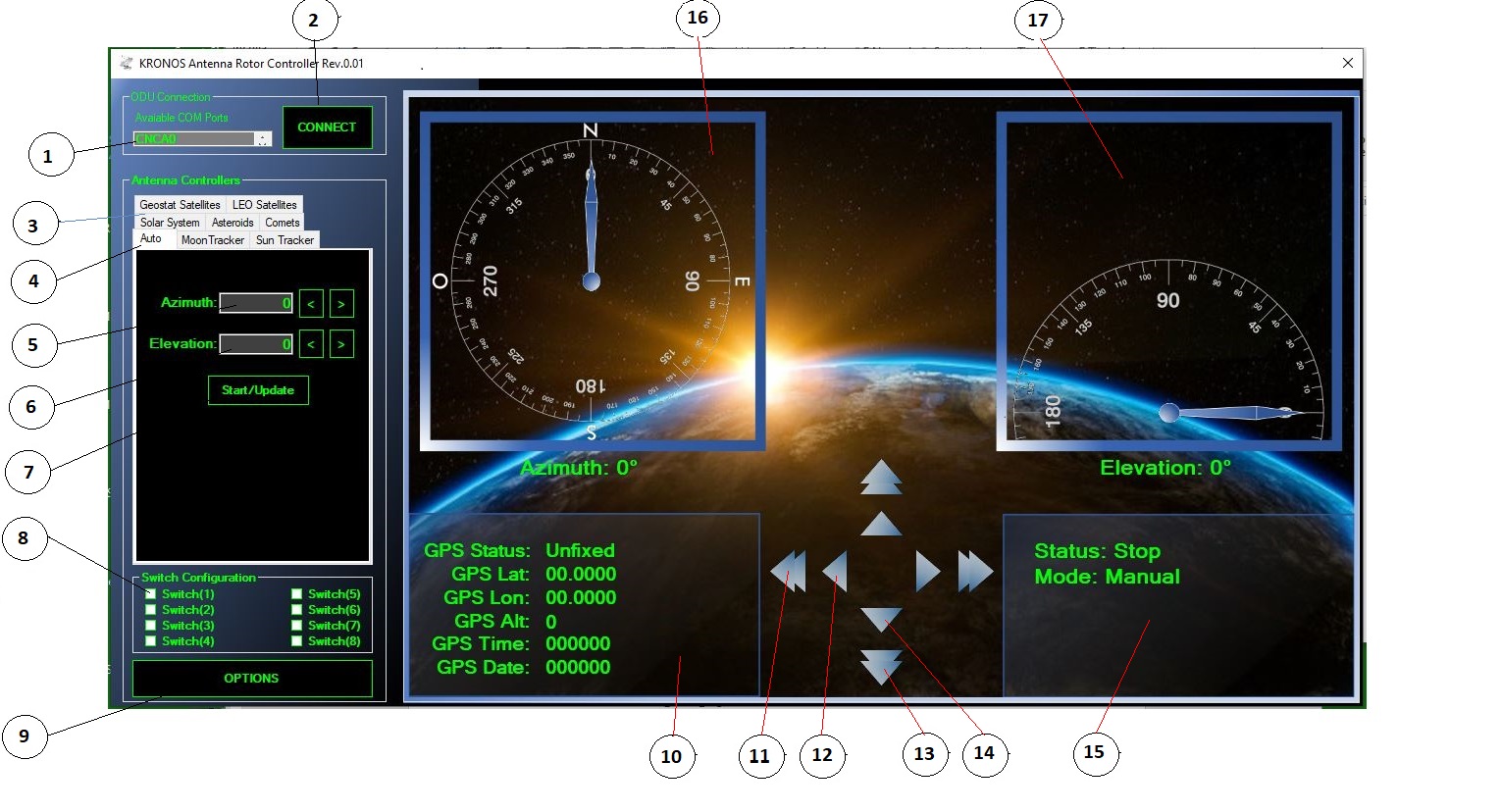Enable the Switch(7) checkbox
Screen dimensions: 1501x812
pyautogui.click(x=296, y=626)
